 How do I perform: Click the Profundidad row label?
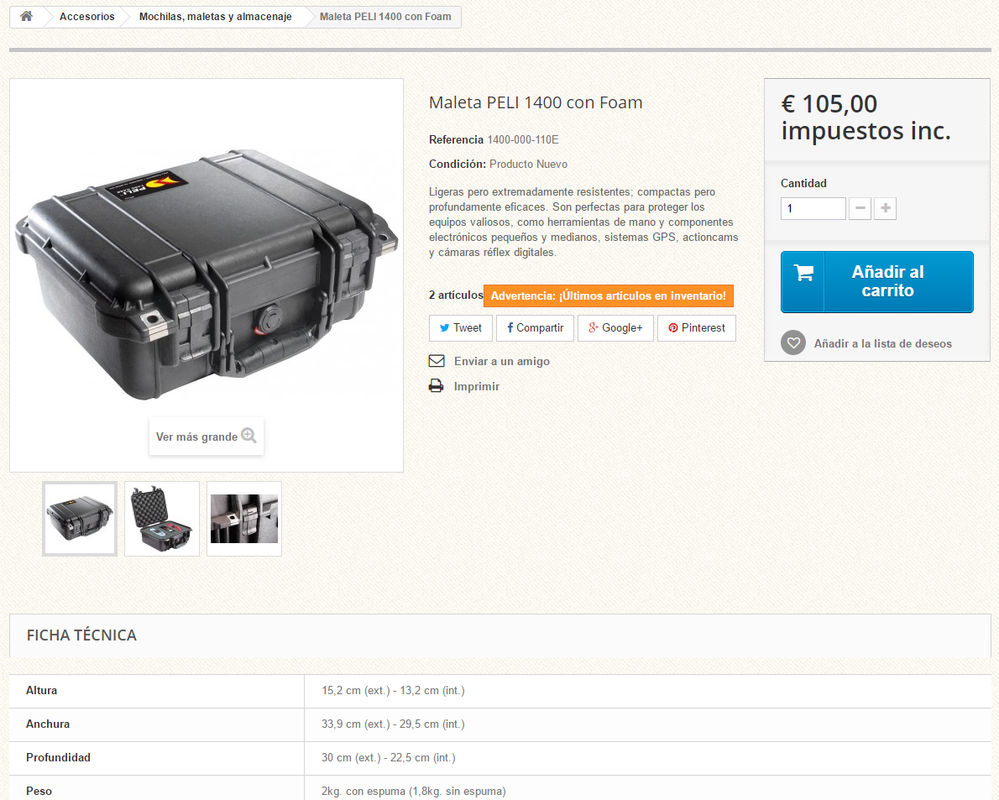pos(58,758)
